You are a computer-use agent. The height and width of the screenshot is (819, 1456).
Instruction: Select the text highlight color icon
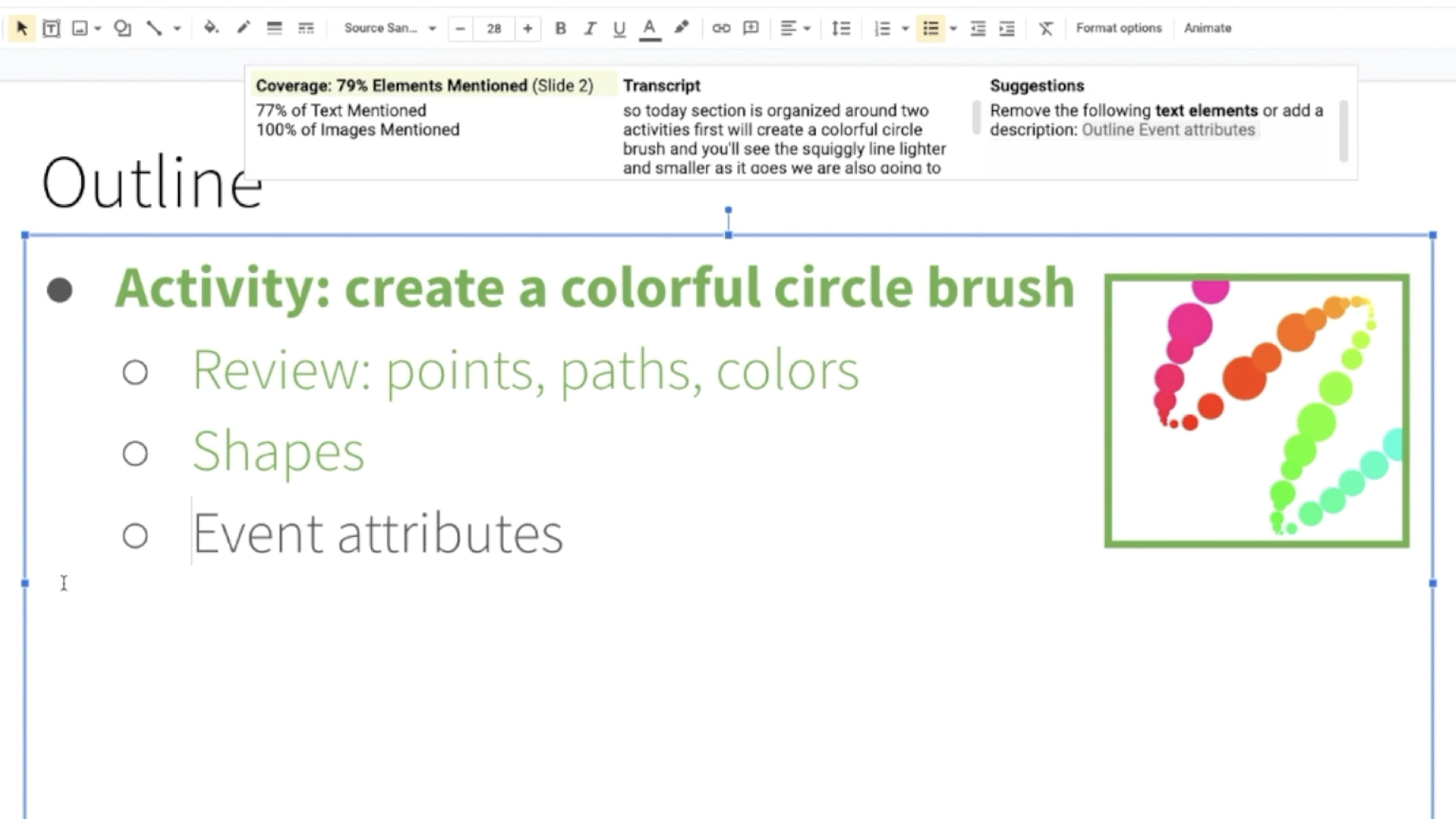coord(680,27)
